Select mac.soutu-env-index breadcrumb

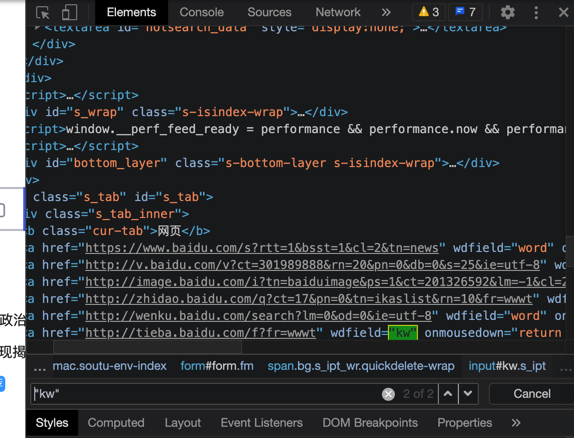[109, 366]
